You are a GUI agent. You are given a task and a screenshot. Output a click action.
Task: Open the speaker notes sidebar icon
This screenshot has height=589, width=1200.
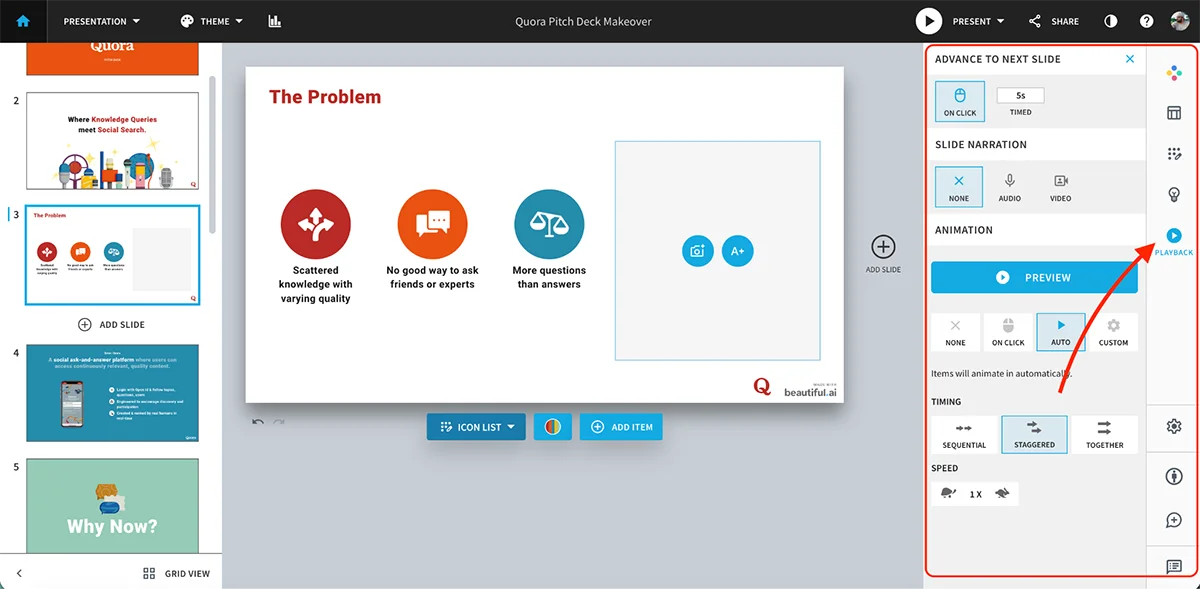coord(1174,567)
